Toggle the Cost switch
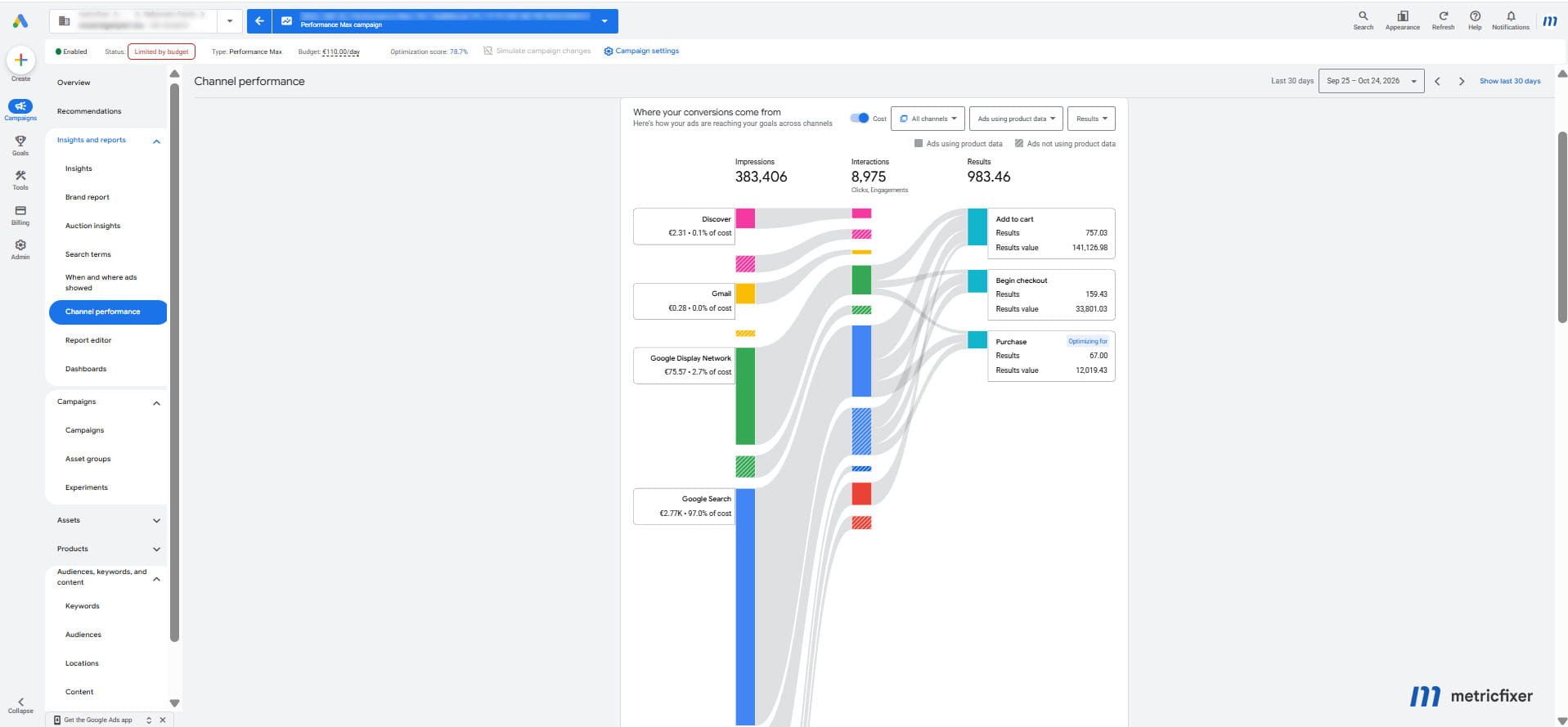The image size is (1568, 727). click(859, 118)
